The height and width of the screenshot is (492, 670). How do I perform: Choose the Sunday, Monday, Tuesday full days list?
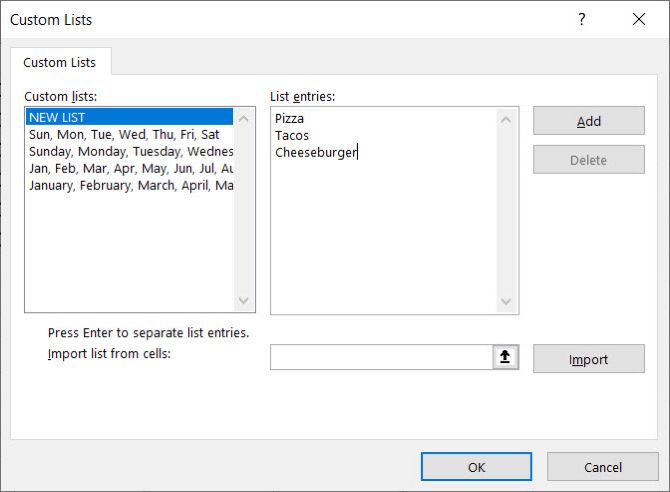tap(129, 151)
